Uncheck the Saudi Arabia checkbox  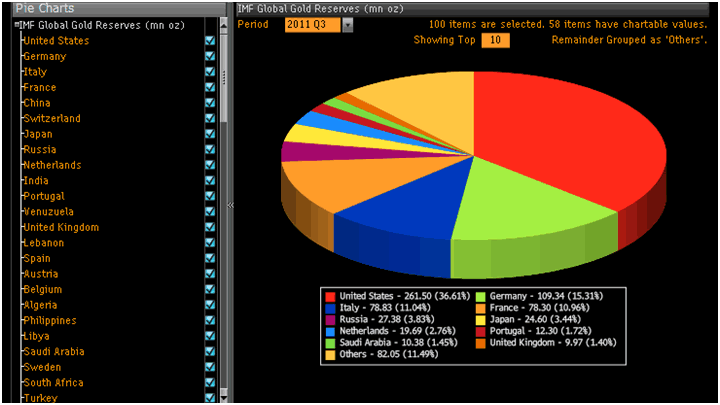[x=210, y=351]
